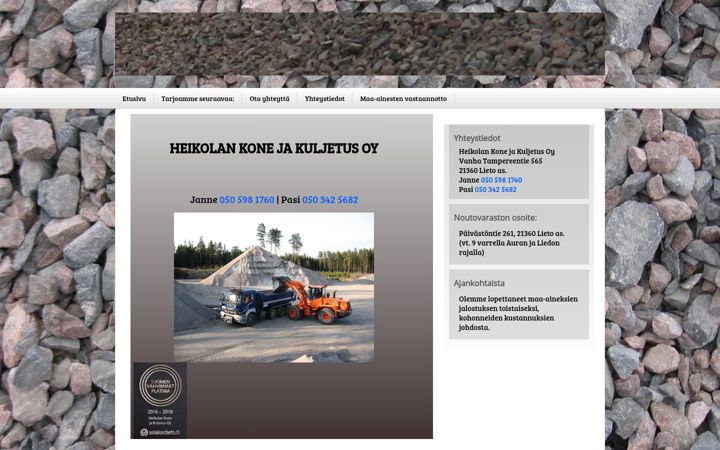
Task: Select the Ajankohtaista sidebar heading
Action: click(x=479, y=283)
